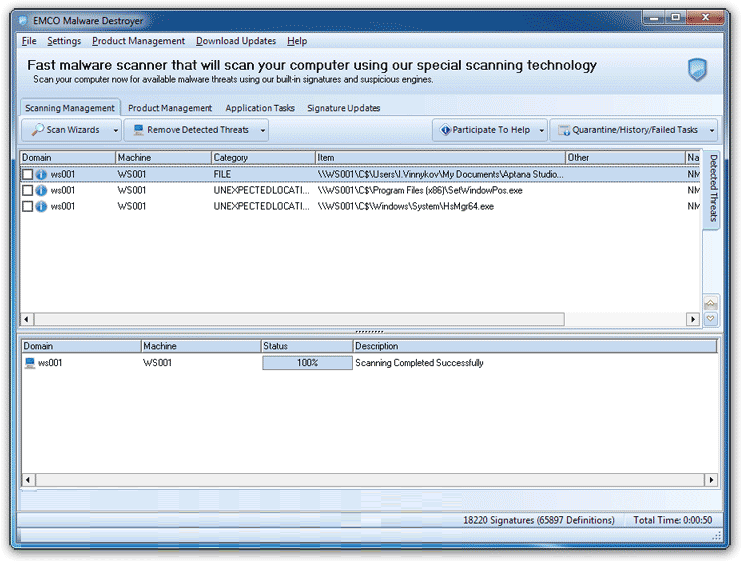Select the SetWindowPos.exe item path

tap(420, 191)
